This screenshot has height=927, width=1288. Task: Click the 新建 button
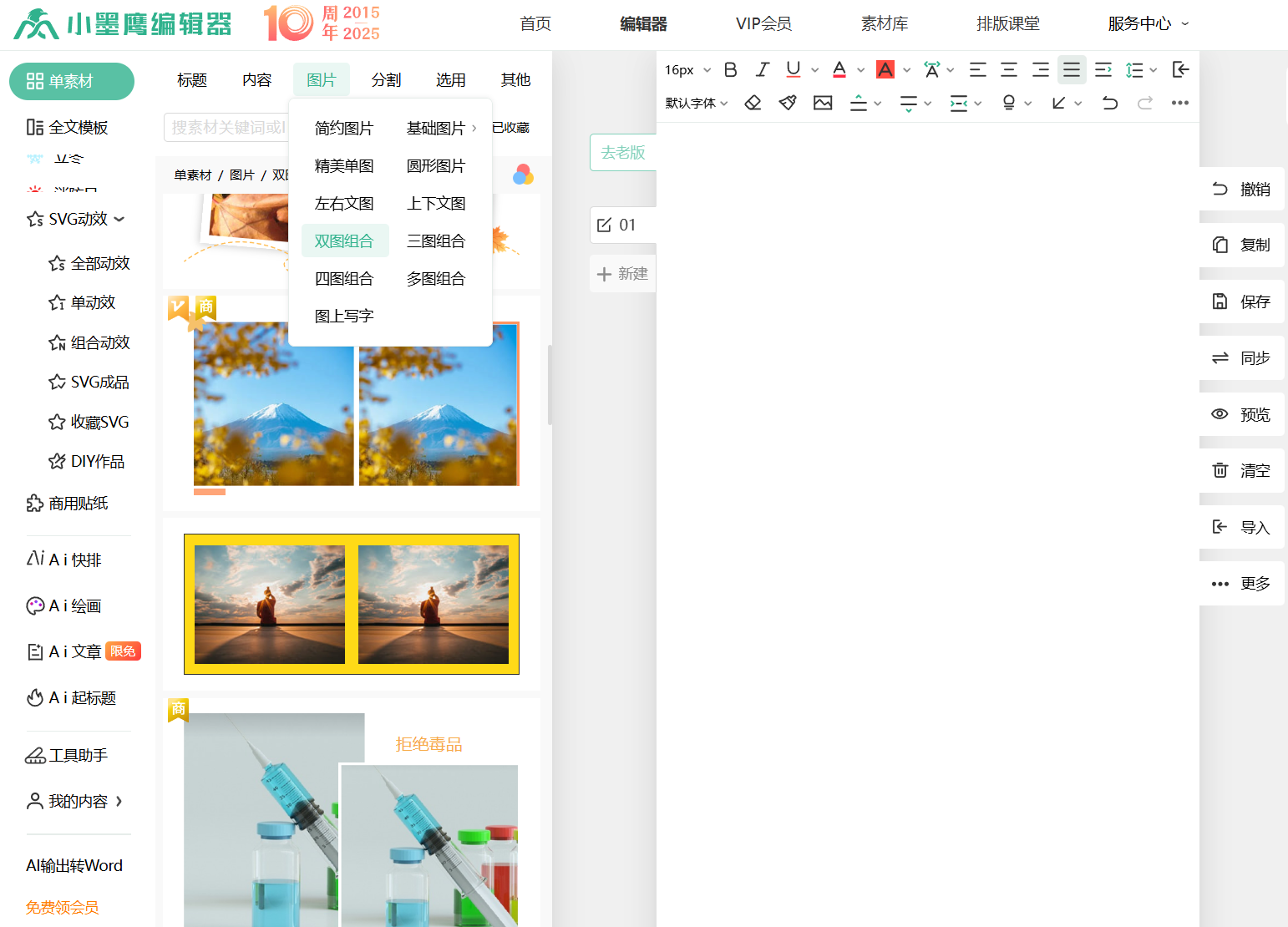tap(623, 274)
